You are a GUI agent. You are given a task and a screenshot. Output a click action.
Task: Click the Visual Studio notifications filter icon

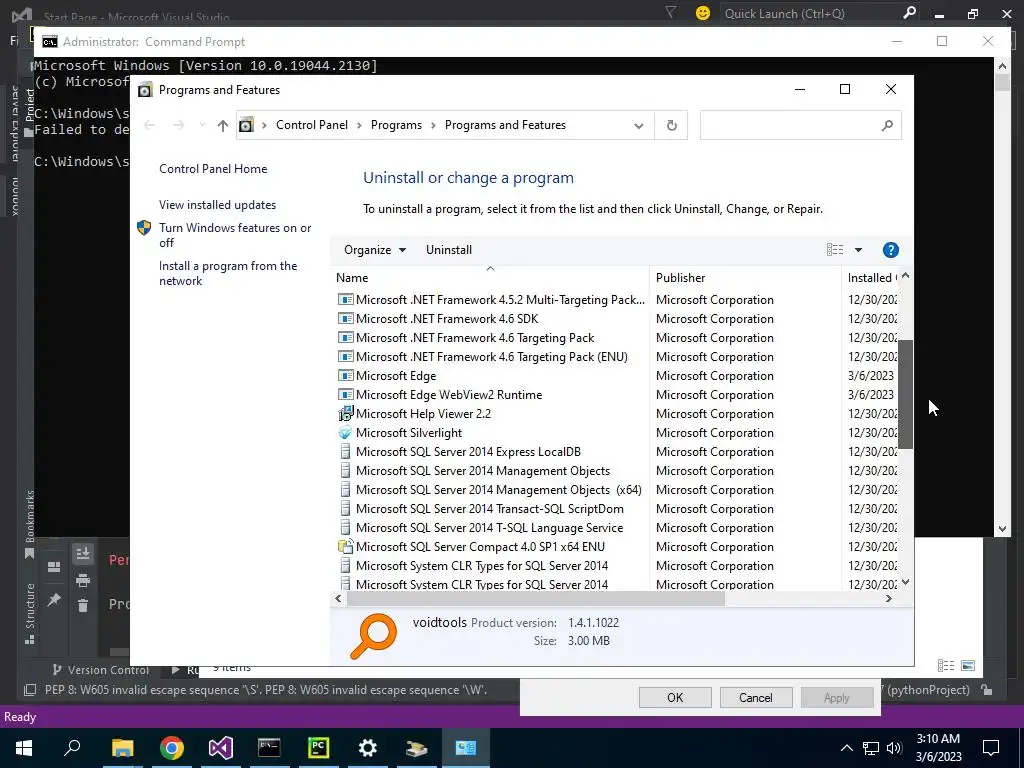(670, 12)
